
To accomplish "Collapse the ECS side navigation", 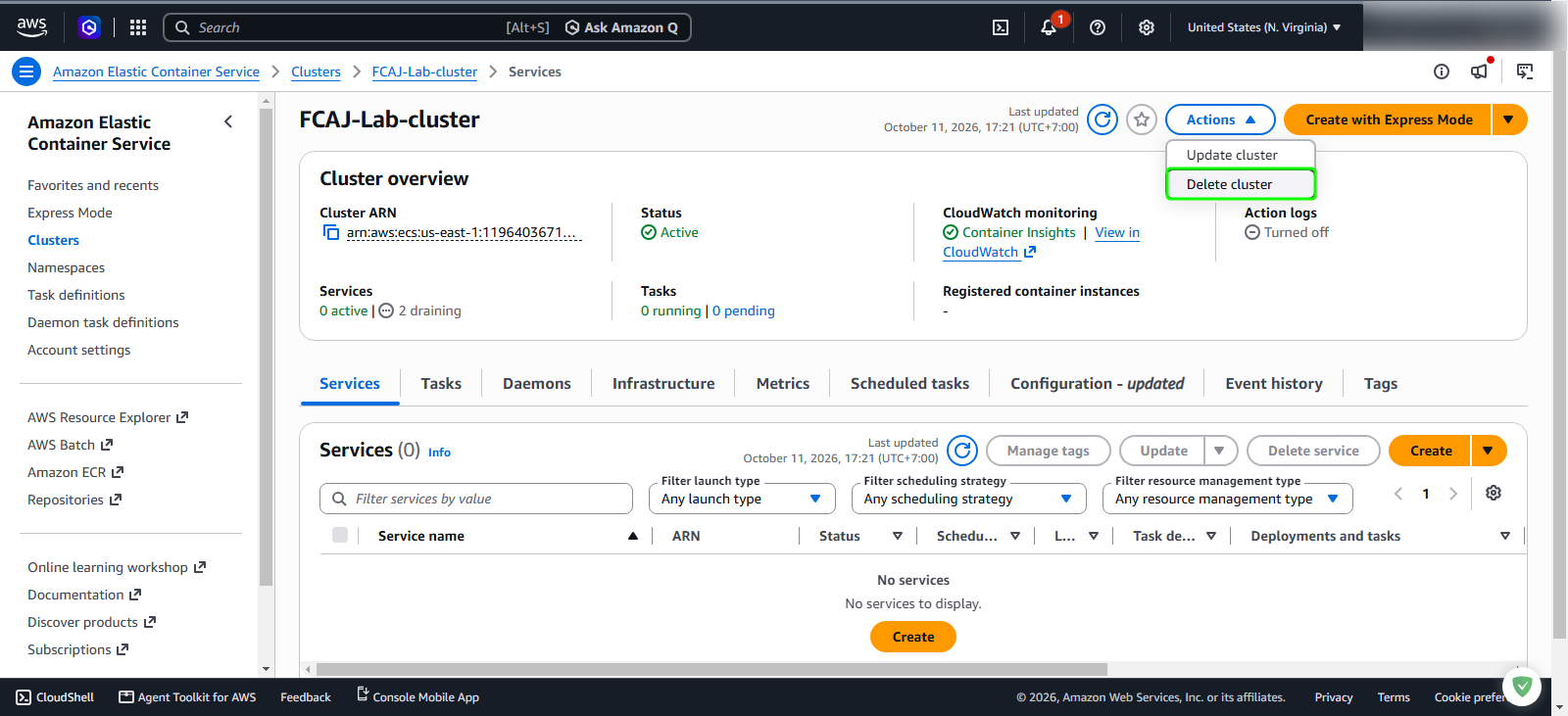I will pos(228,121).
